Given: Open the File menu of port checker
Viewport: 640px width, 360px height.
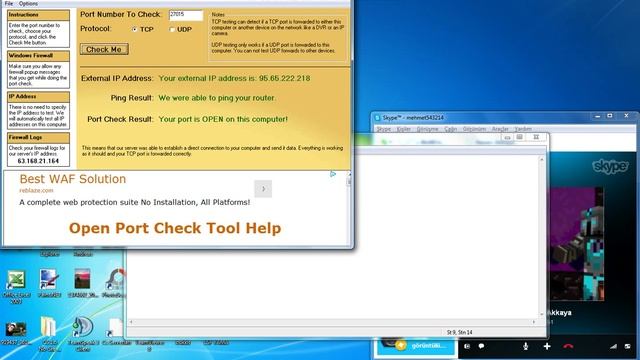Looking at the screenshot, I should pyautogui.click(x=9, y=3).
